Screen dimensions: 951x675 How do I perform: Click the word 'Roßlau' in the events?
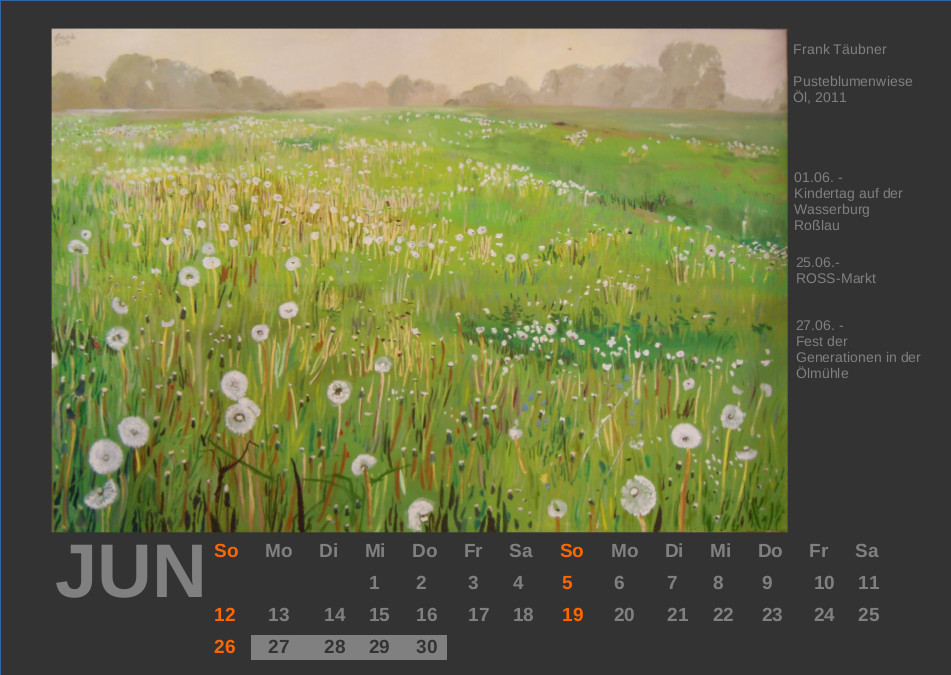817,226
